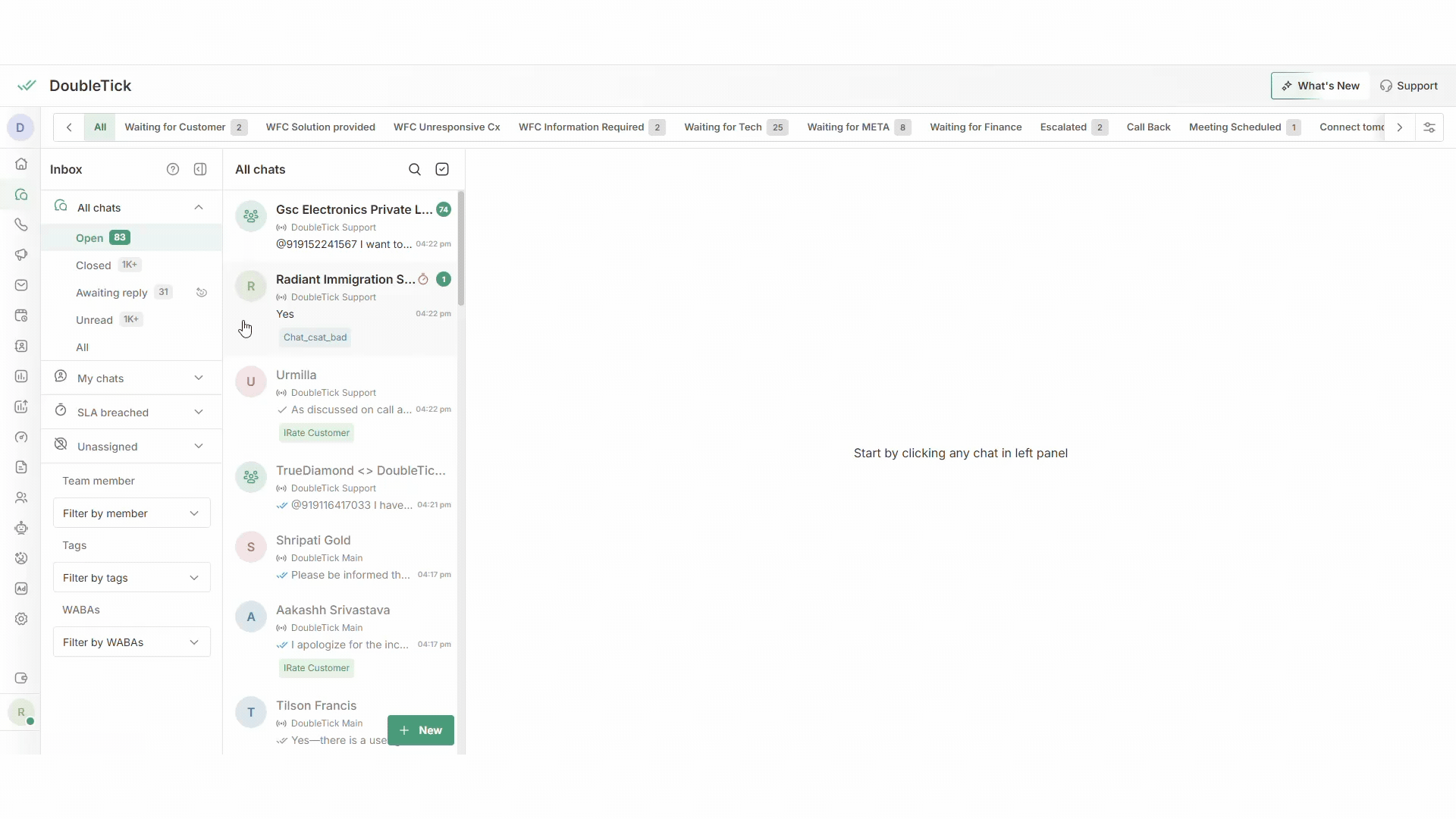Click the New chat button
This screenshot has height=819, width=1456.
[x=421, y=730]
